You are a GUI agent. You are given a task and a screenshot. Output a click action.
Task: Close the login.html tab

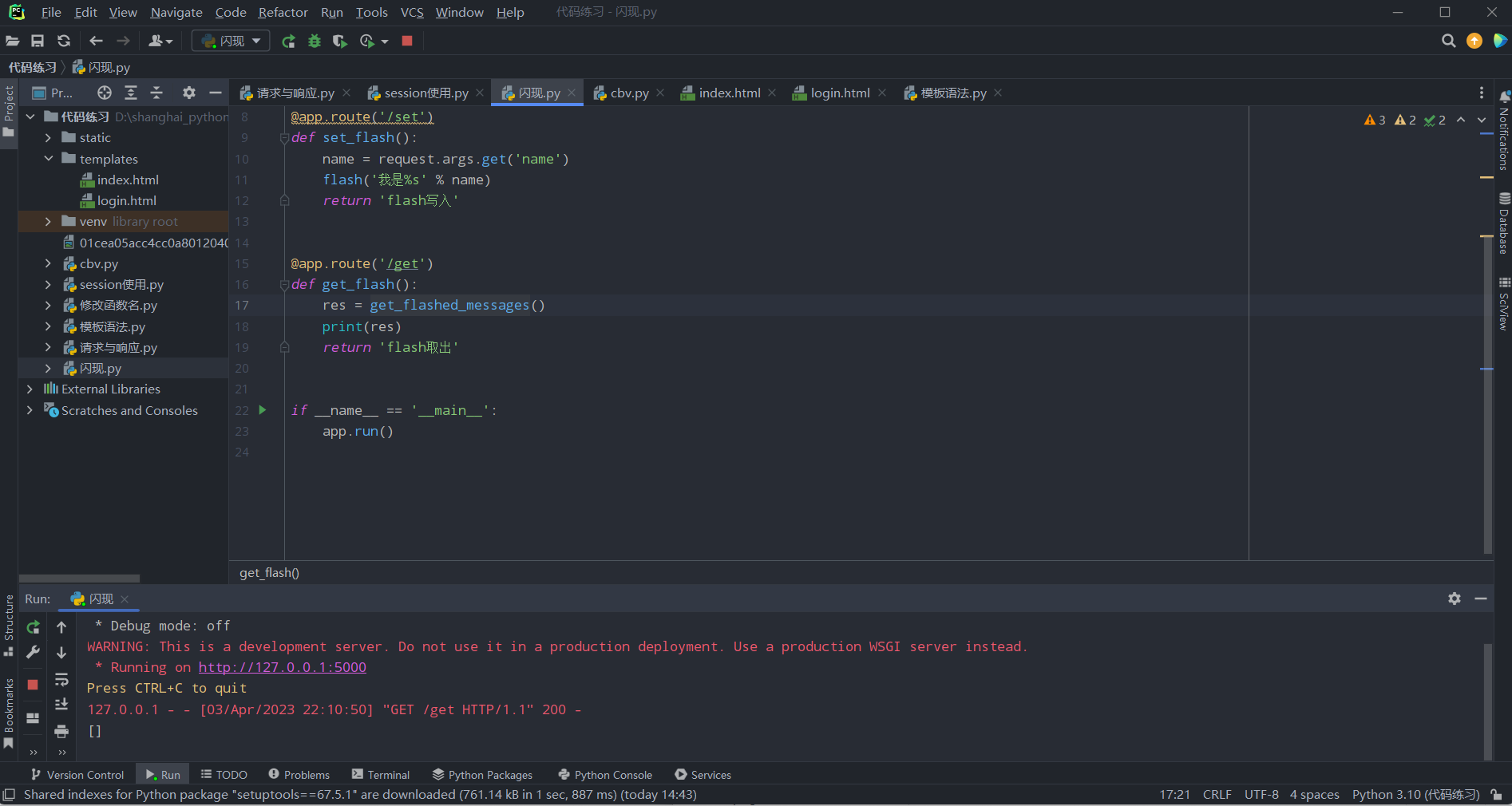[x=882, y=93]
